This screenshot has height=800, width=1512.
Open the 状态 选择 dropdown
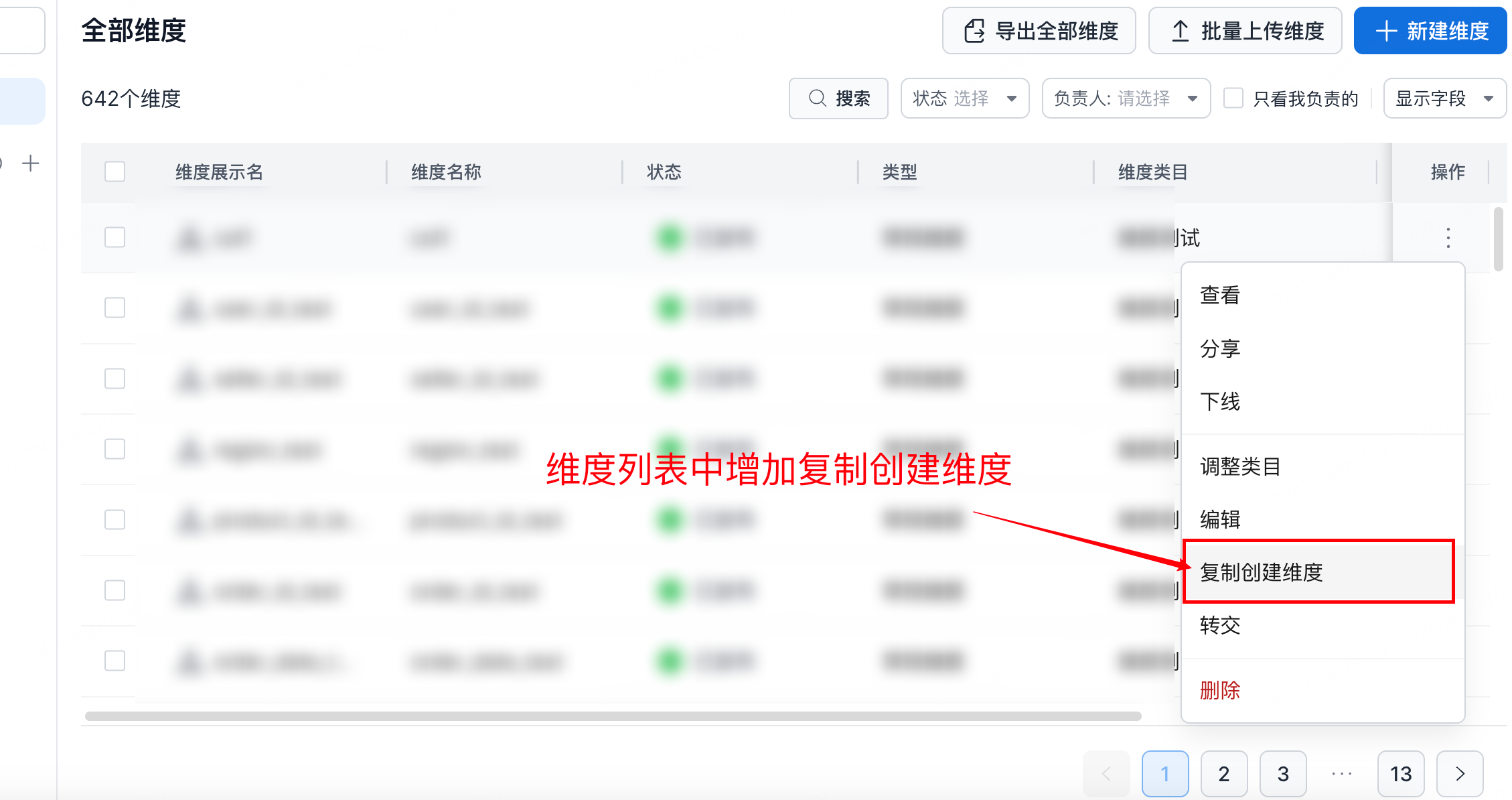pyautogui.click(x=964, y=98)
